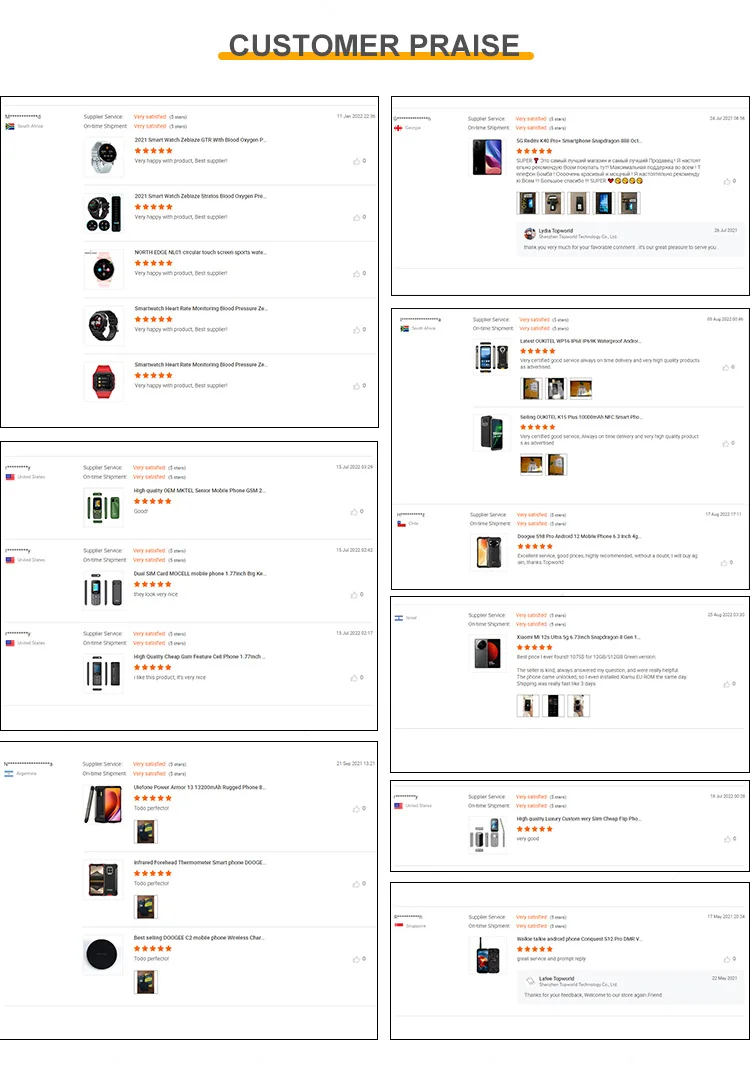Open 2021 Smart Watch Zeblaze Stratos product title
This screenshot has height=1066, width=750.
201,196
